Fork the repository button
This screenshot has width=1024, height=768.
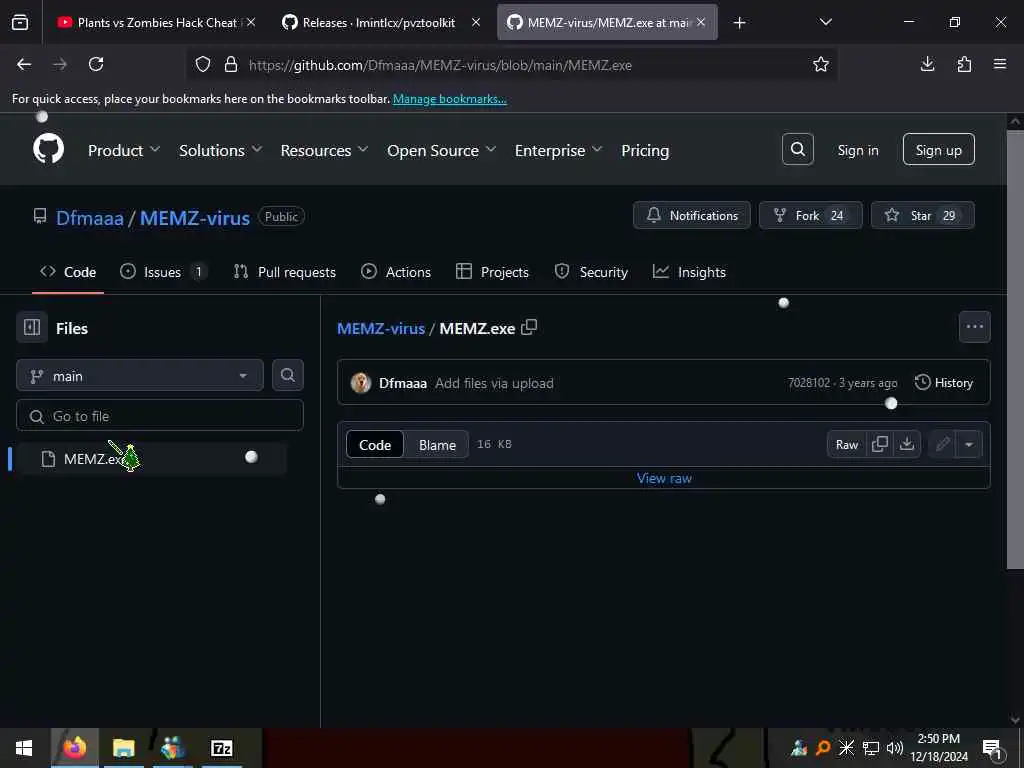(x=810, y=215)
